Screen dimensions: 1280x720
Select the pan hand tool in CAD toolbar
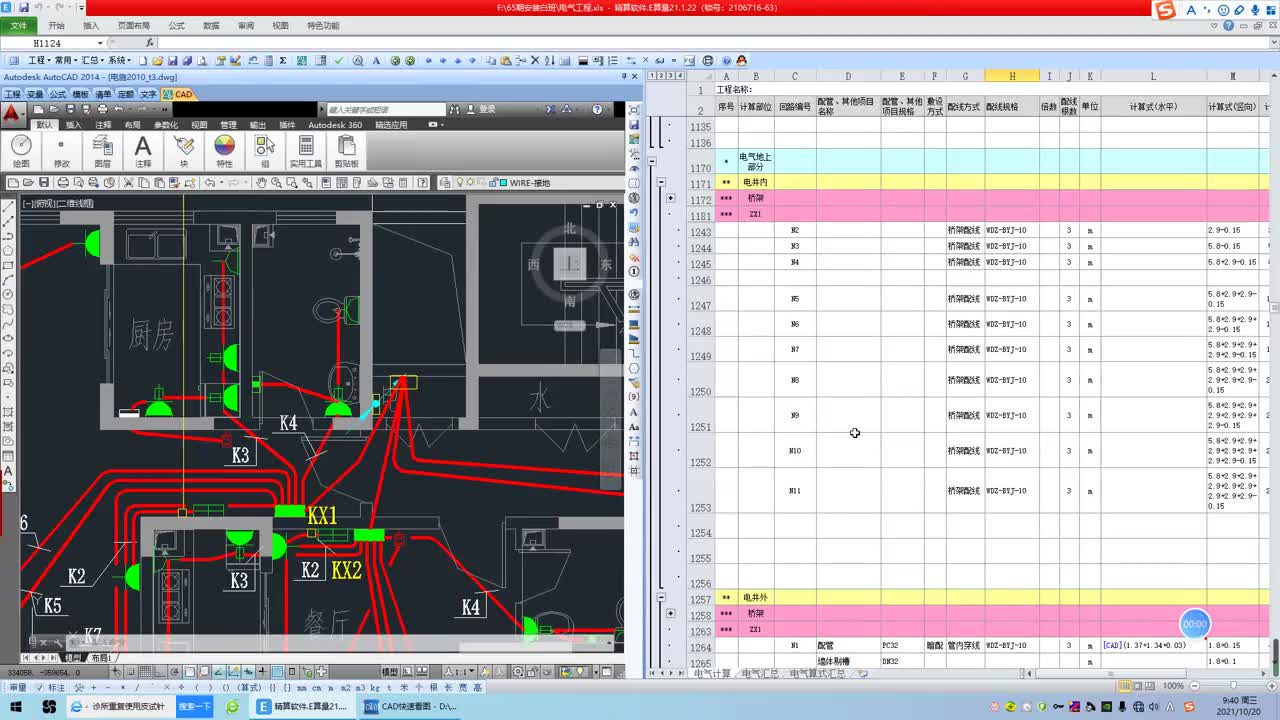(x=261, y=183)
